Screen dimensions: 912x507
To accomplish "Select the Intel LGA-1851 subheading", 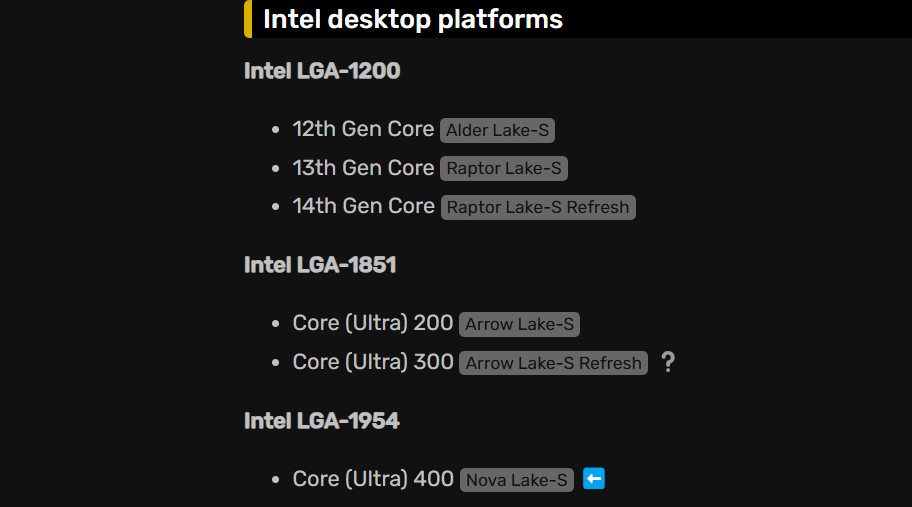I will 320,265.
